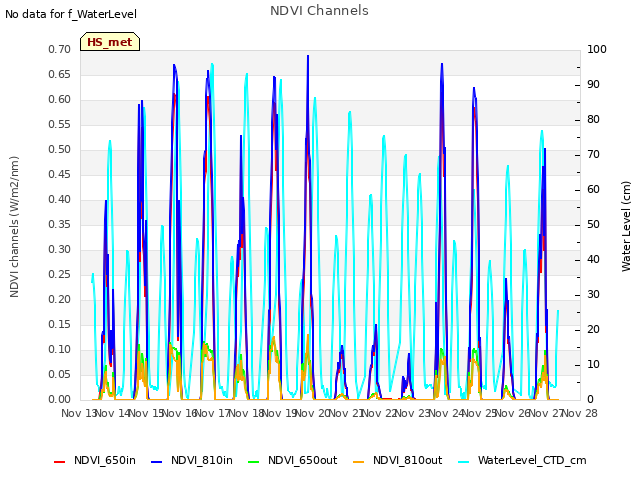Click the red NDVI_650in legend swatch
Image resolution: width=640 pixels, height=480 pixels.
pos(59,462)
